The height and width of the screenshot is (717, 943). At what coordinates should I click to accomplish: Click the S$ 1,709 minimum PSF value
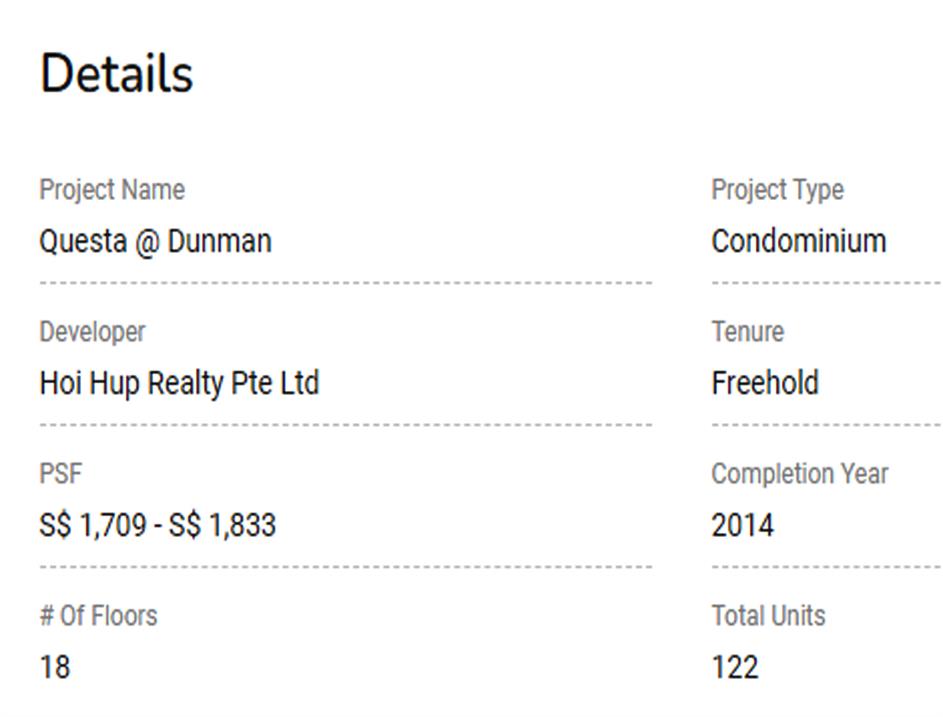[x=92, y=525]
